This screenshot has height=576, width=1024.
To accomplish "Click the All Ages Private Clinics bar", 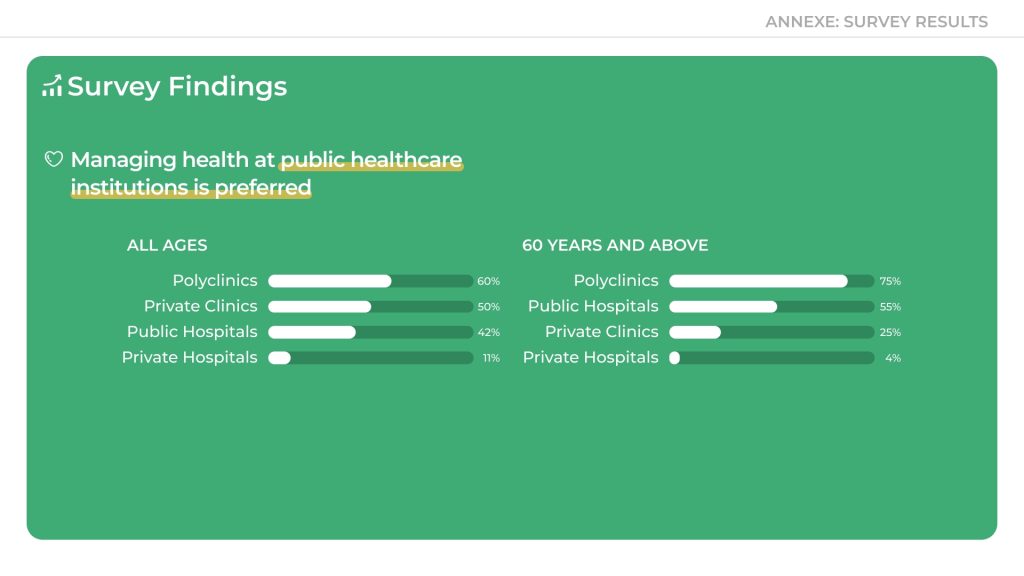I will pos(370,307).
